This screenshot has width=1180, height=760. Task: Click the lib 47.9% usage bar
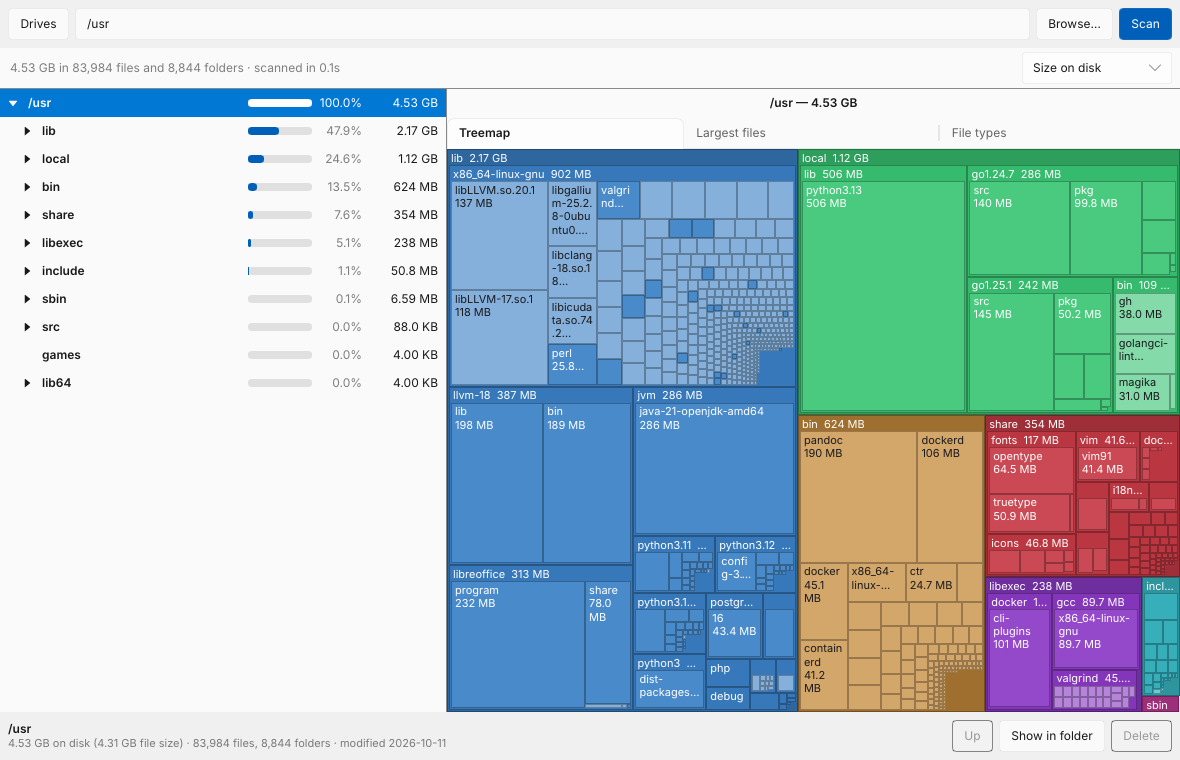click(x=280, y=131)
